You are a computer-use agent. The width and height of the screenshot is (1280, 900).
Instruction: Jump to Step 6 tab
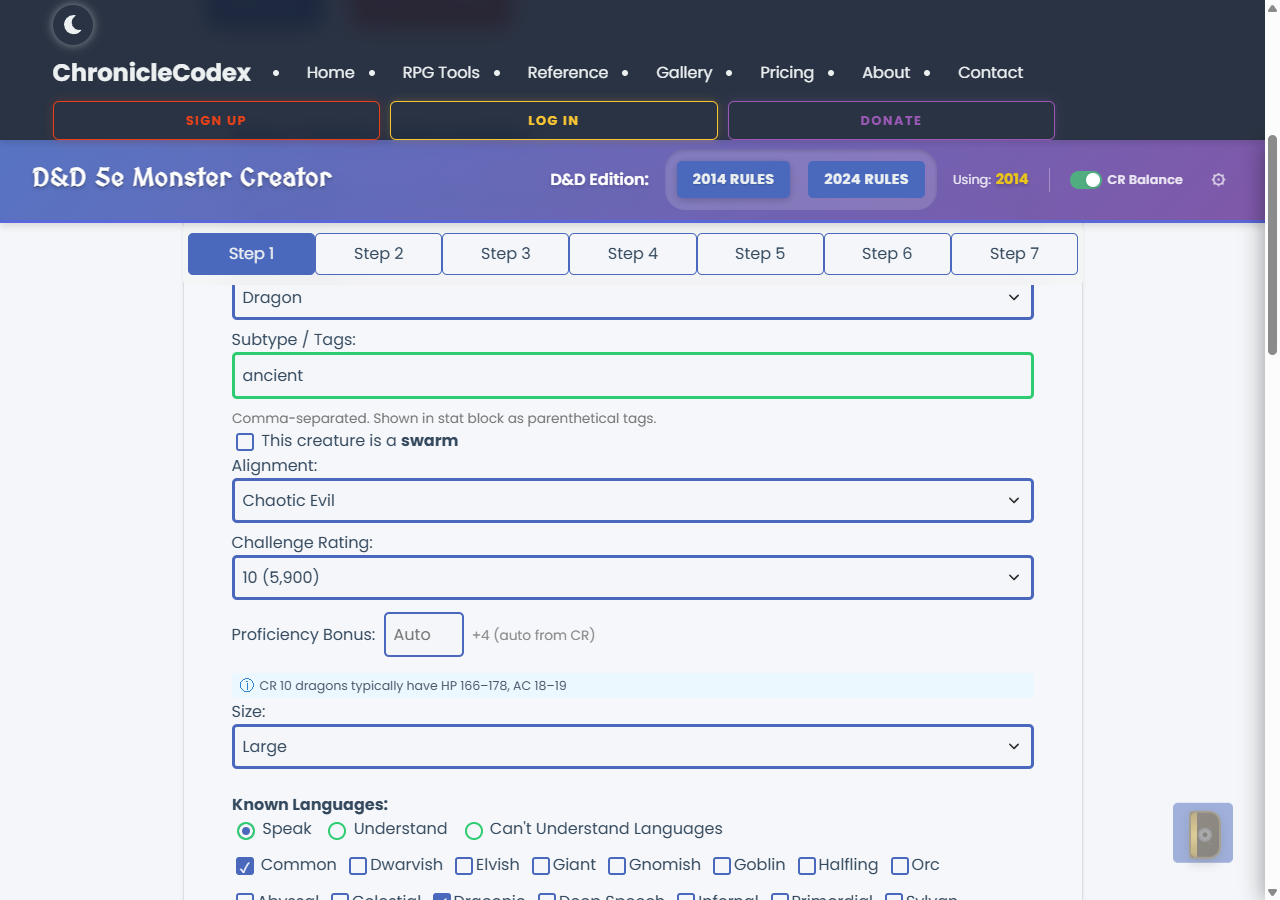(x=887, y=254)
